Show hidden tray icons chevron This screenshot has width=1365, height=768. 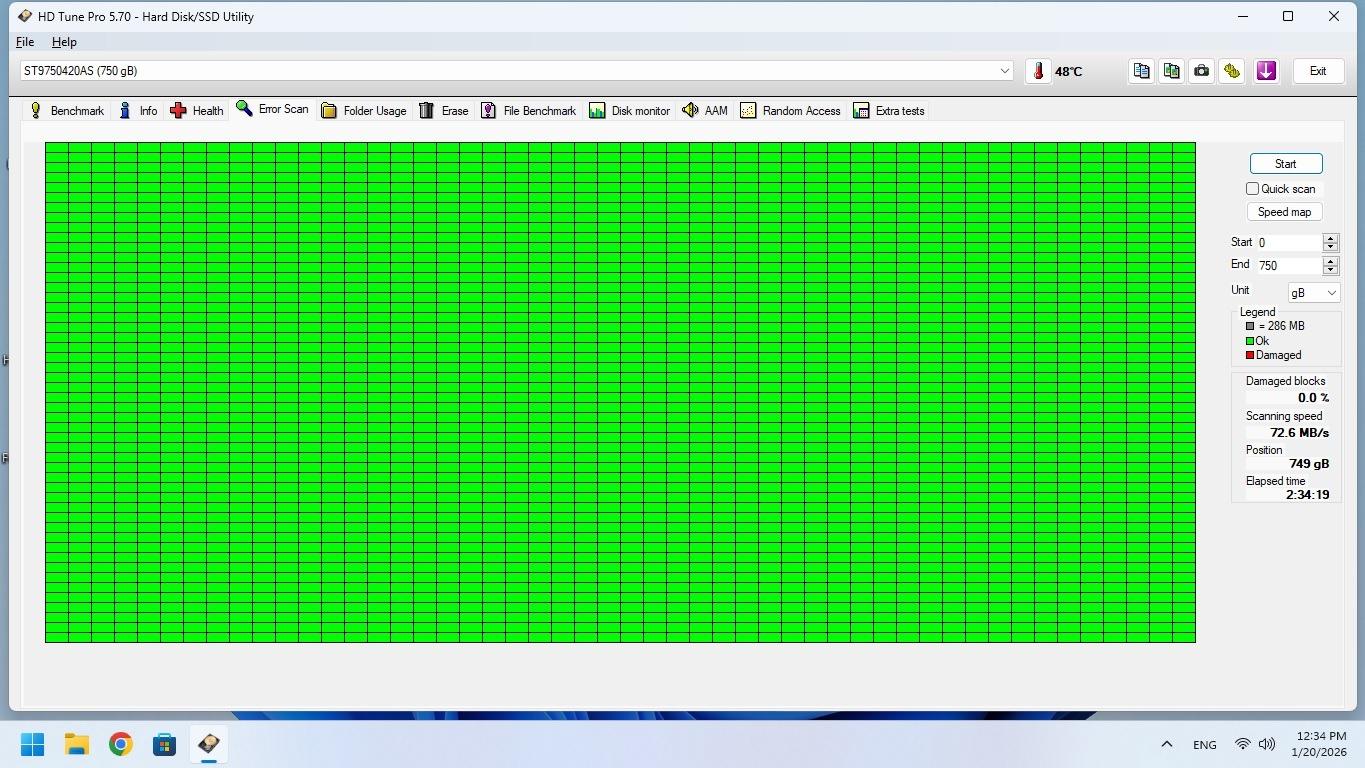(1166, 744)
